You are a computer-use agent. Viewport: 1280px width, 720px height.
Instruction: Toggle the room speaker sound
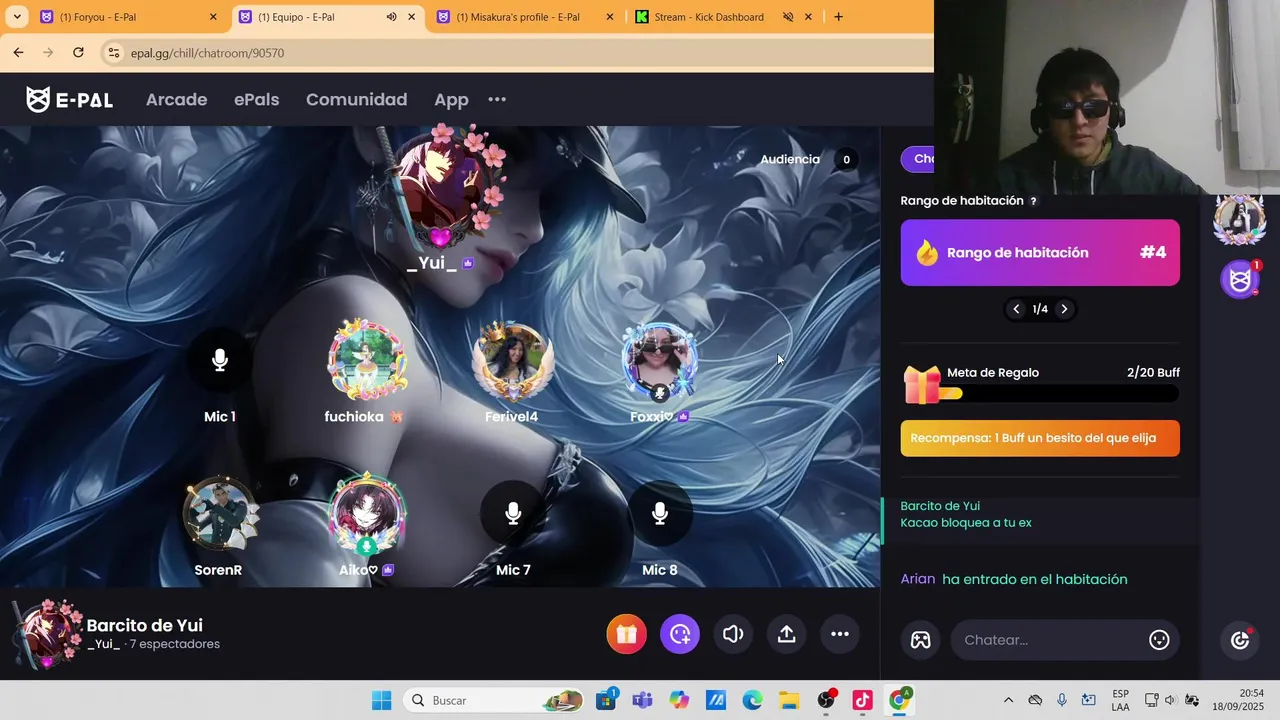pos(733,634)
